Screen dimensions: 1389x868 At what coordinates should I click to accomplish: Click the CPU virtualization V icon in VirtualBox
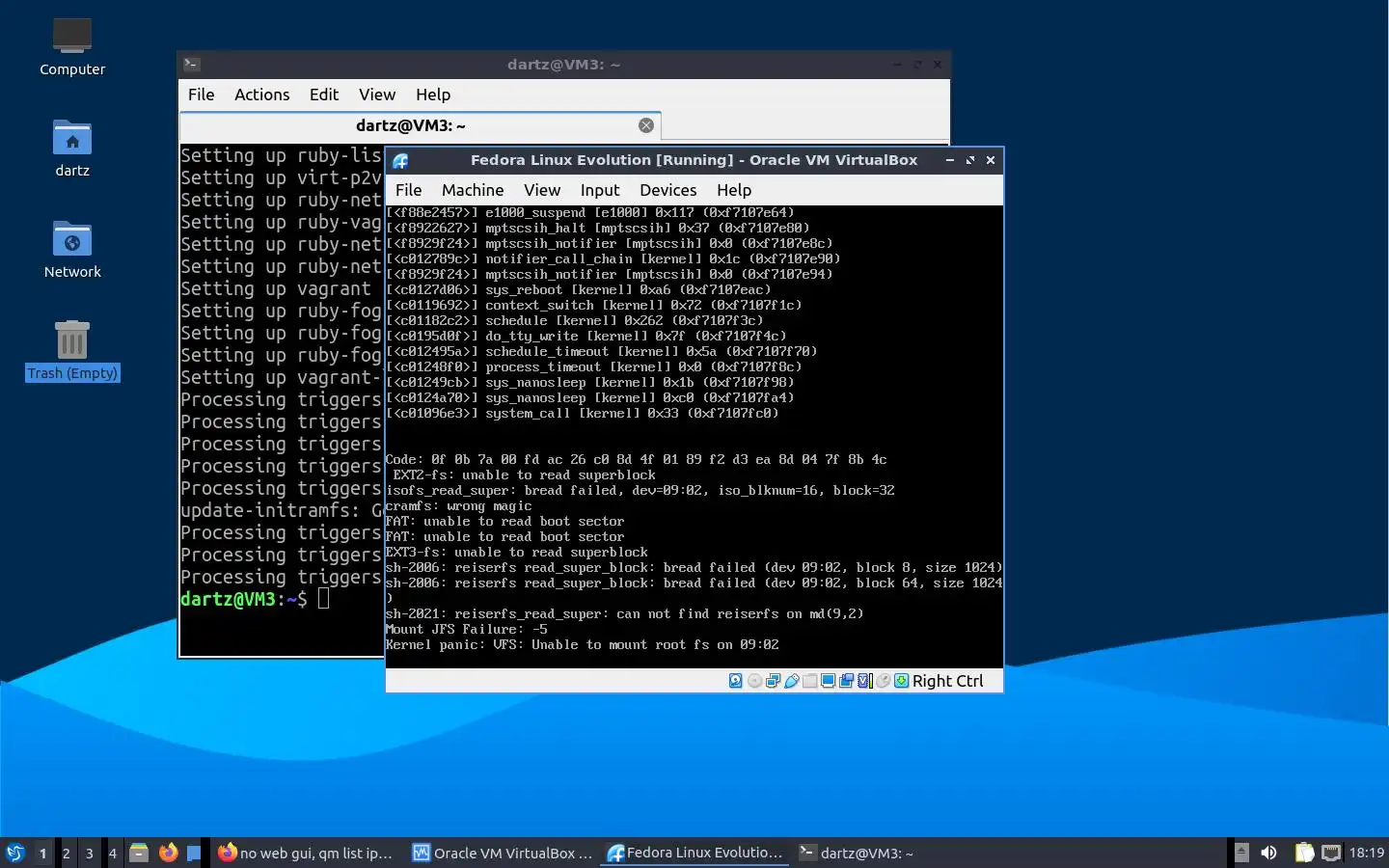[x=865, y=681]
